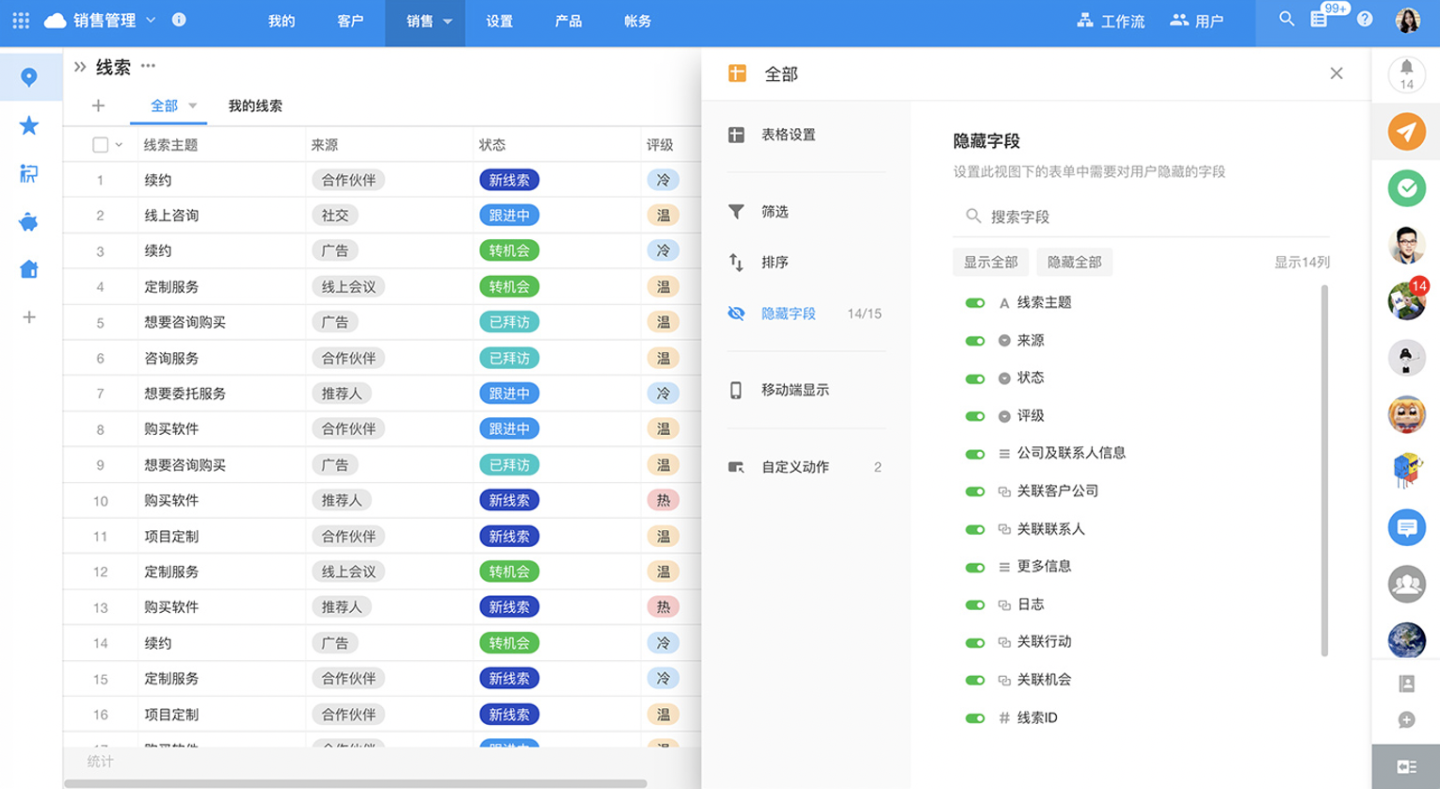
Task: Switch to 我的线索 view tab
Action: tap(255, 106)
